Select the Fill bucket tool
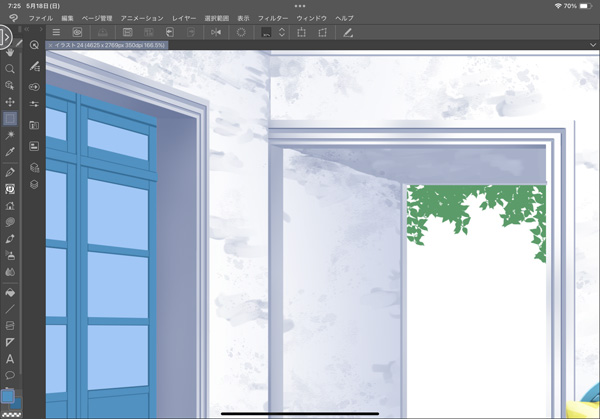Image resolution: width=600 pixels, height=419 pixels. click(10, 293)
